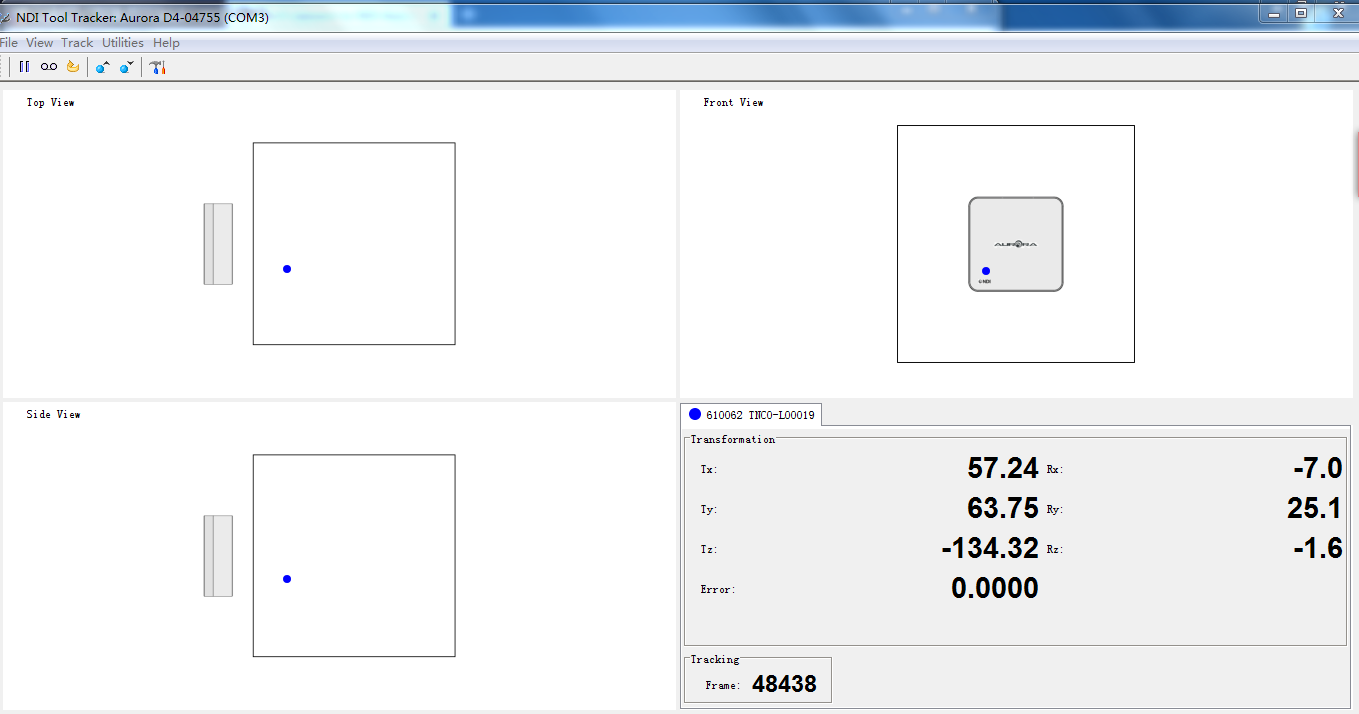Open the File menu

[x=9, y=42]
